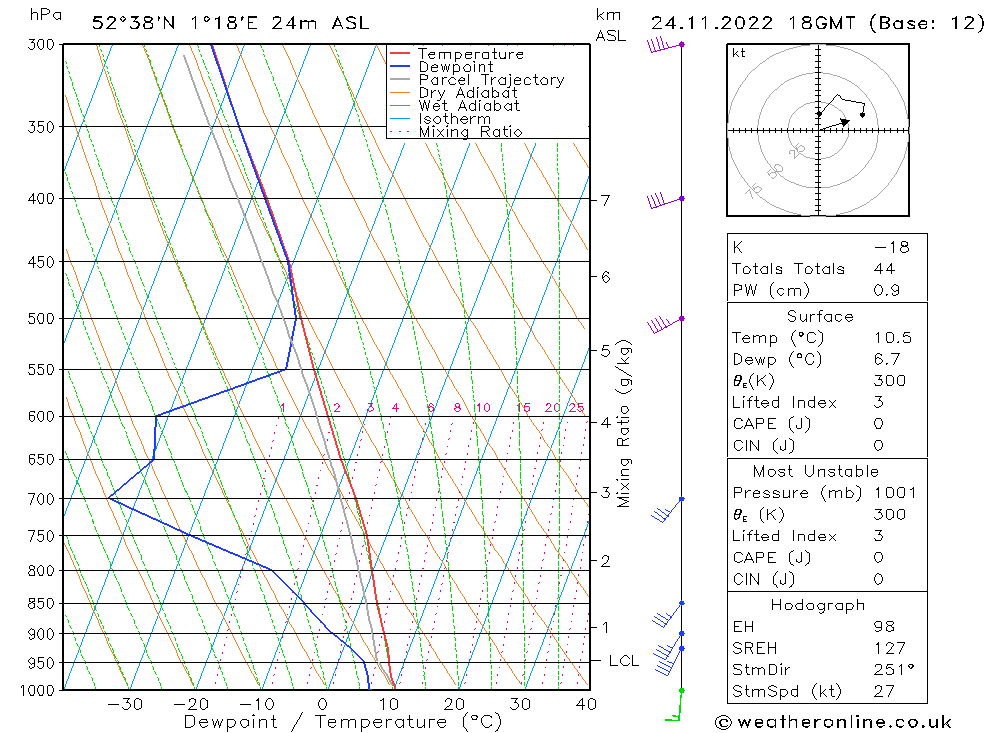Click the wind barb at 400 hPa level
Image resolution: width=1000 pixels, height=733 pixels.
click(665, 201)
